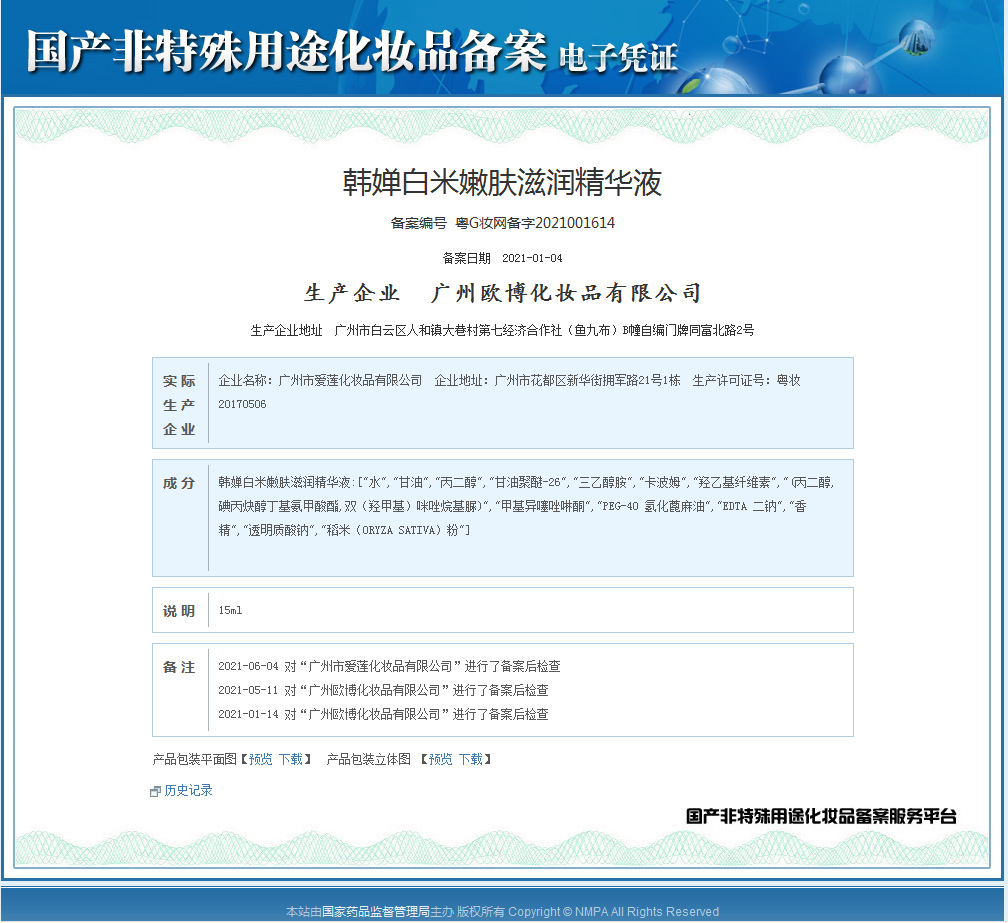The height and width of the screenshot is (923, 1008).
Task: Click the 生产企业地址 address line
Action: 502,330
